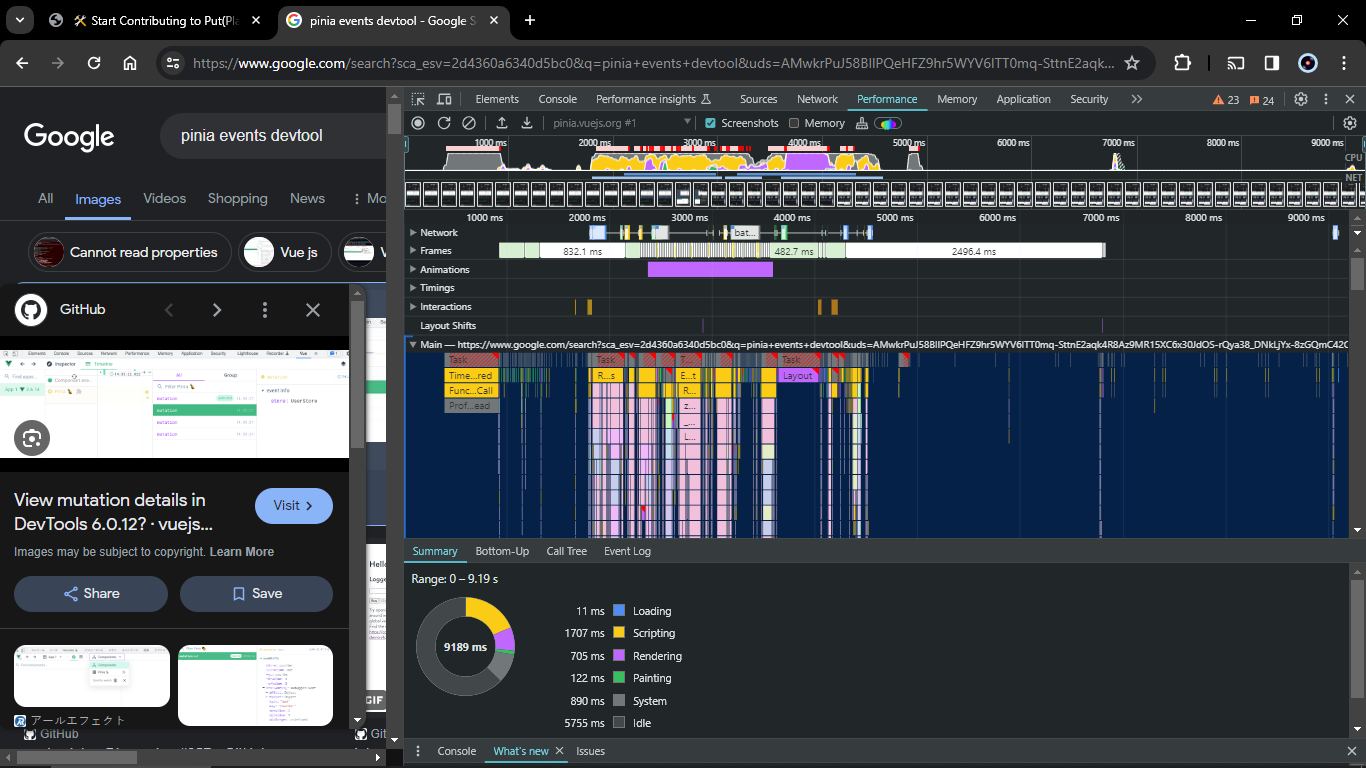This screenshot has height=768, width=1366.
Task: Click the collect garbage icon
Action: pos(861,123)
